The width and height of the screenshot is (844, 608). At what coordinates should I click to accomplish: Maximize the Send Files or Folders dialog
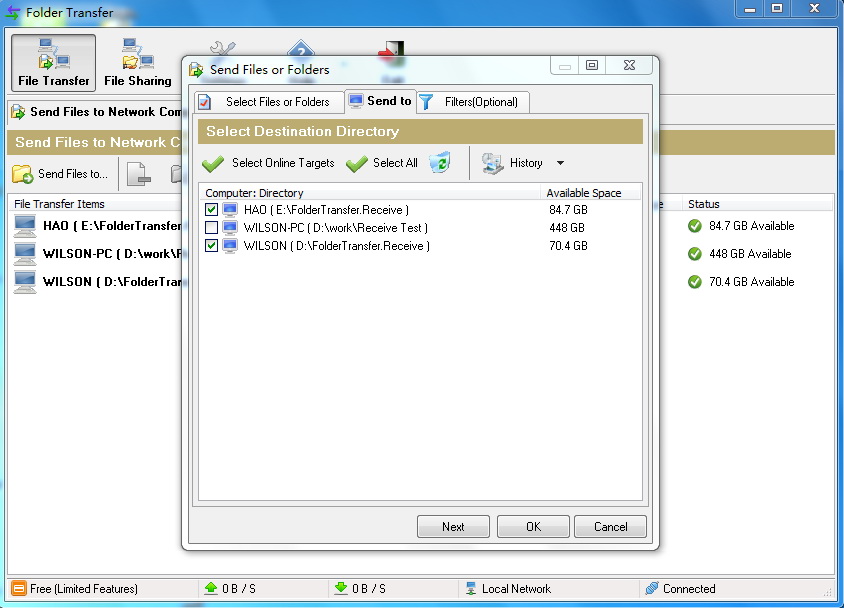click(592, 65)
